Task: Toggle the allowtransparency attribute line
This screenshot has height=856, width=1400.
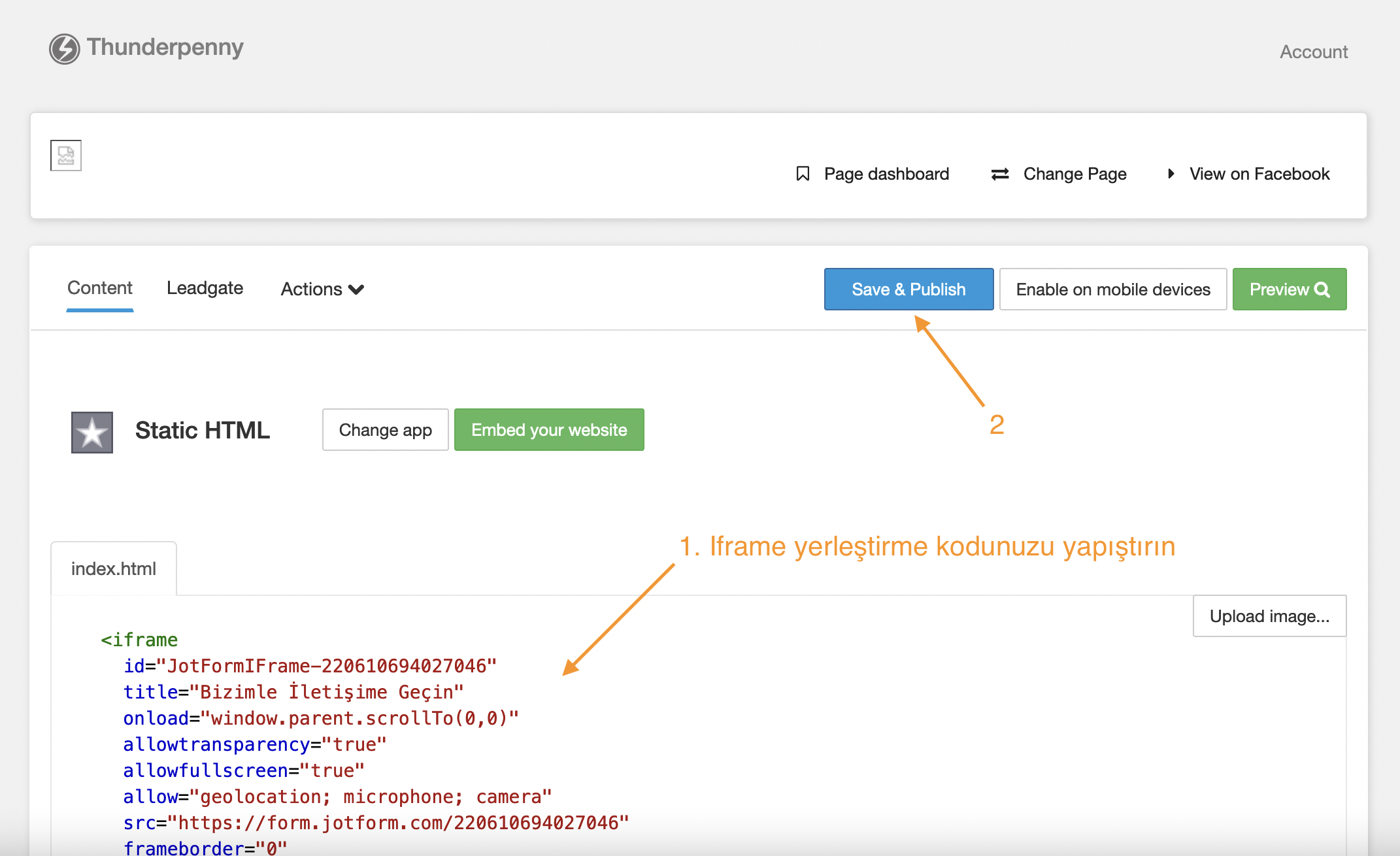Action: (x=253, y=744)
